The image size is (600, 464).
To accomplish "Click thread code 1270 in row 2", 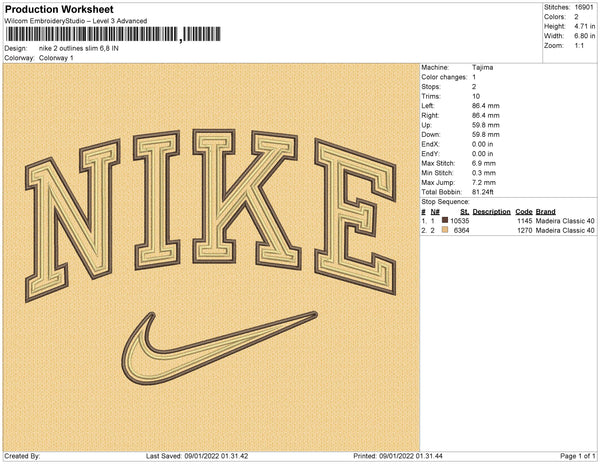I will [525, 230].
